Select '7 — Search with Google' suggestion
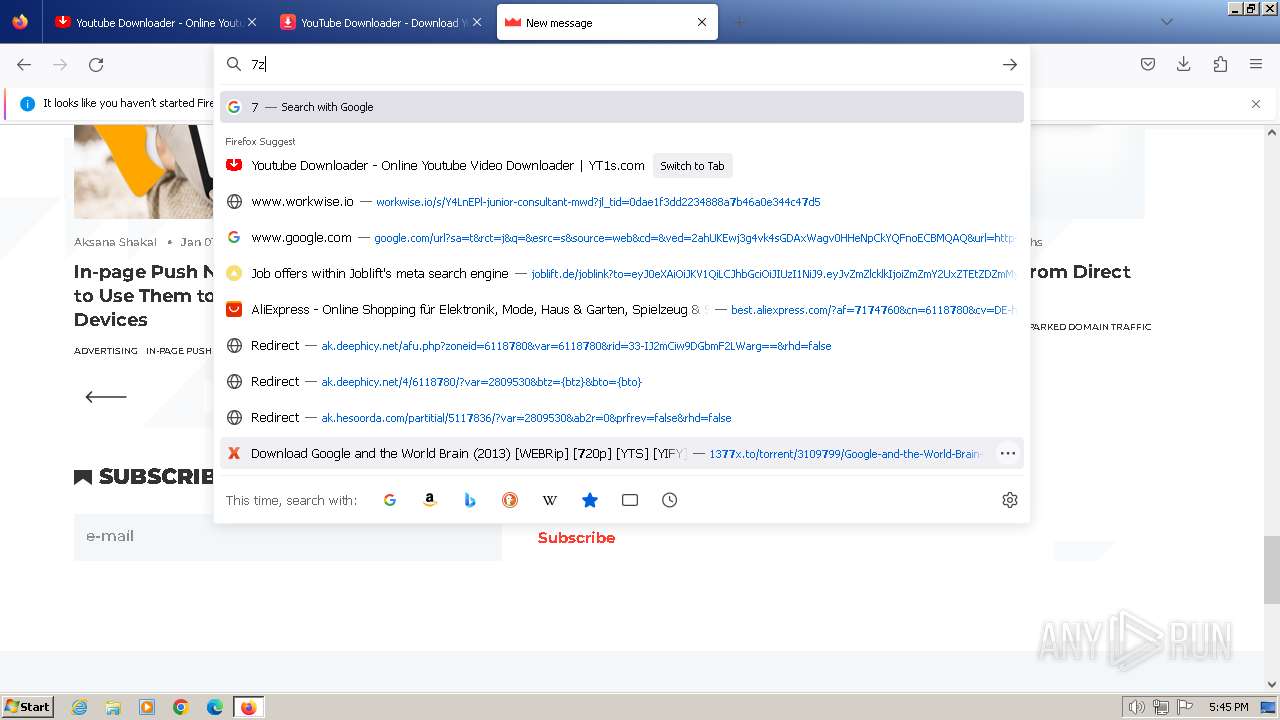 (622, 107)
